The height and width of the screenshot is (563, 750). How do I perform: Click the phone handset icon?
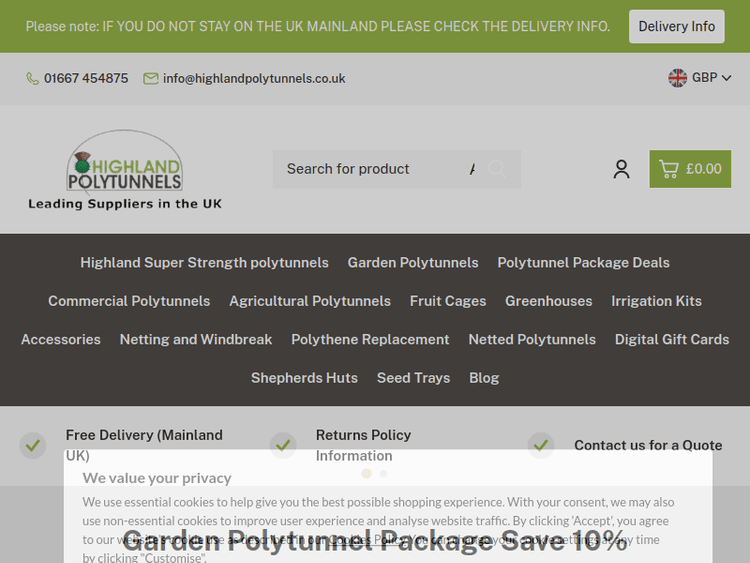click(x=32, y=78)
